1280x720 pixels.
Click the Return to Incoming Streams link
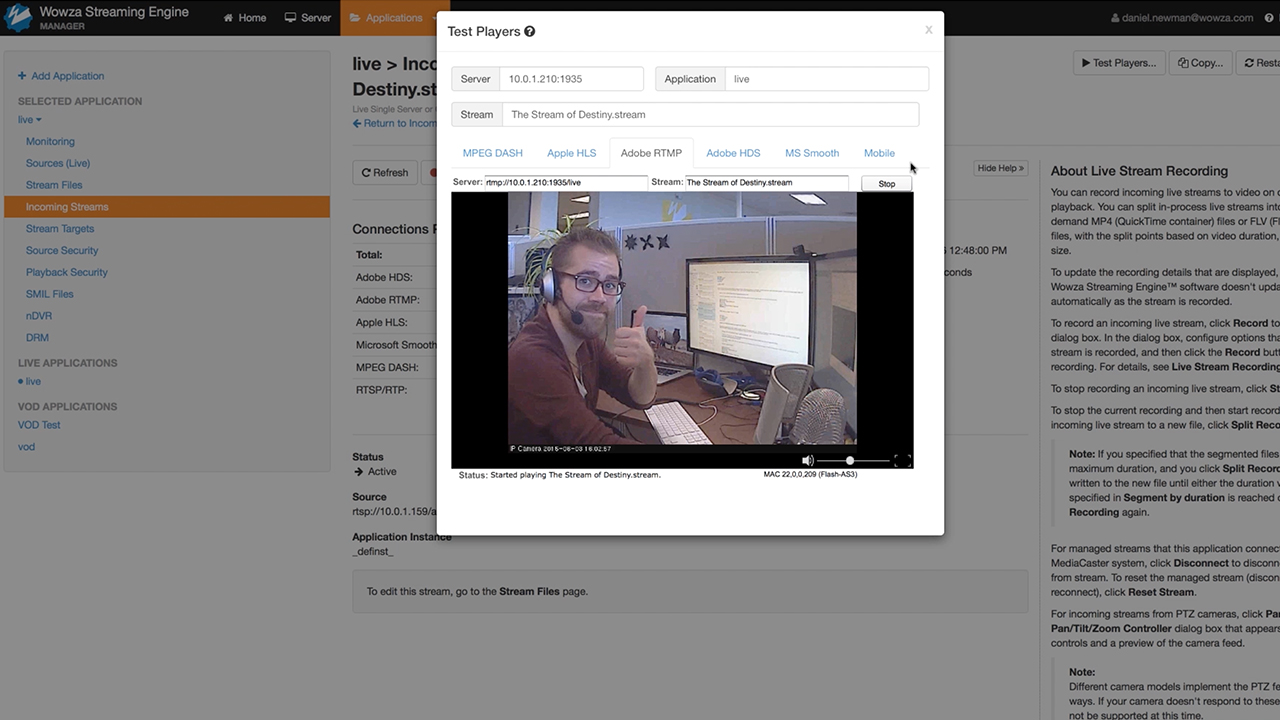pos(395,124)
